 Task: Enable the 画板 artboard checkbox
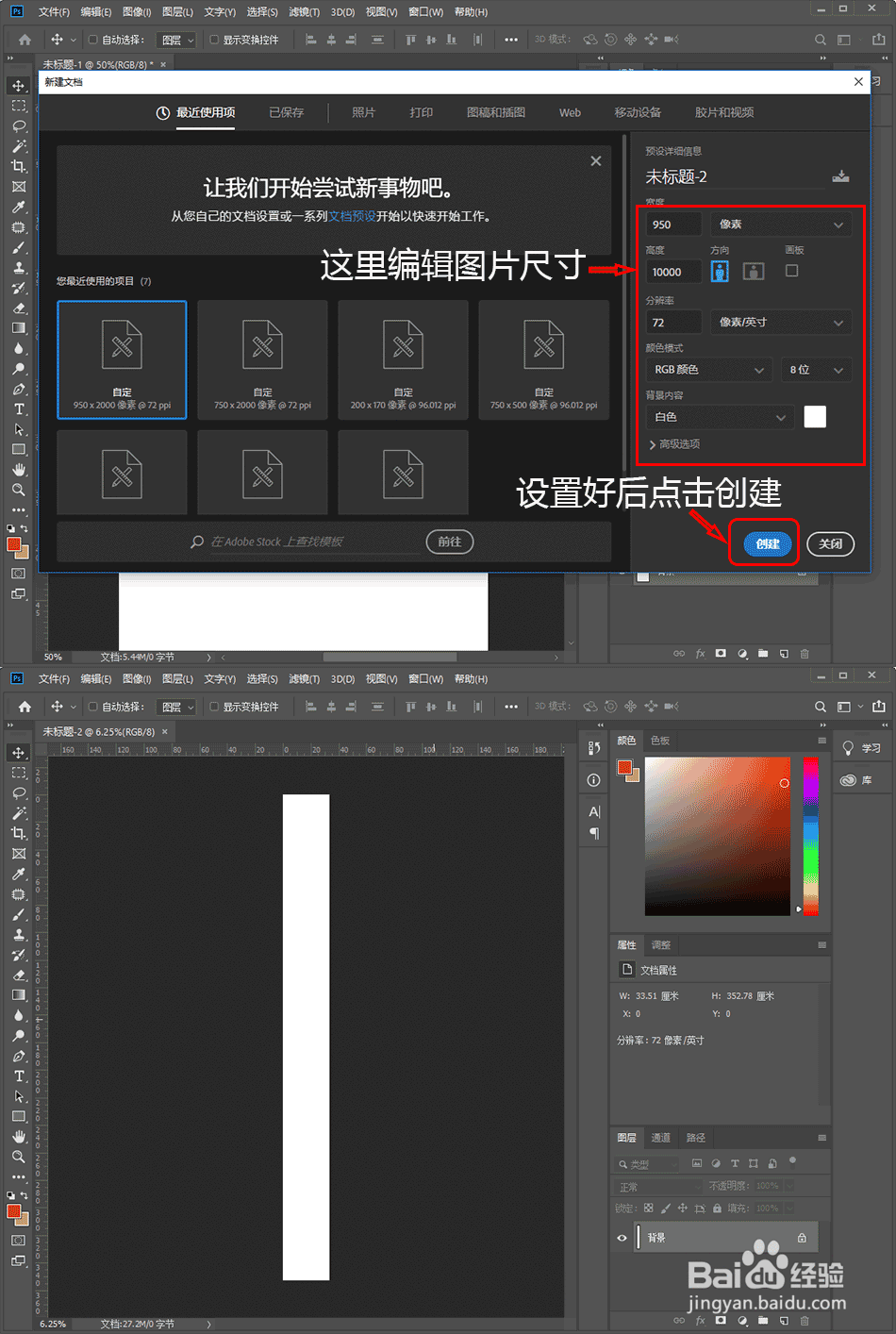coord(792,271)
